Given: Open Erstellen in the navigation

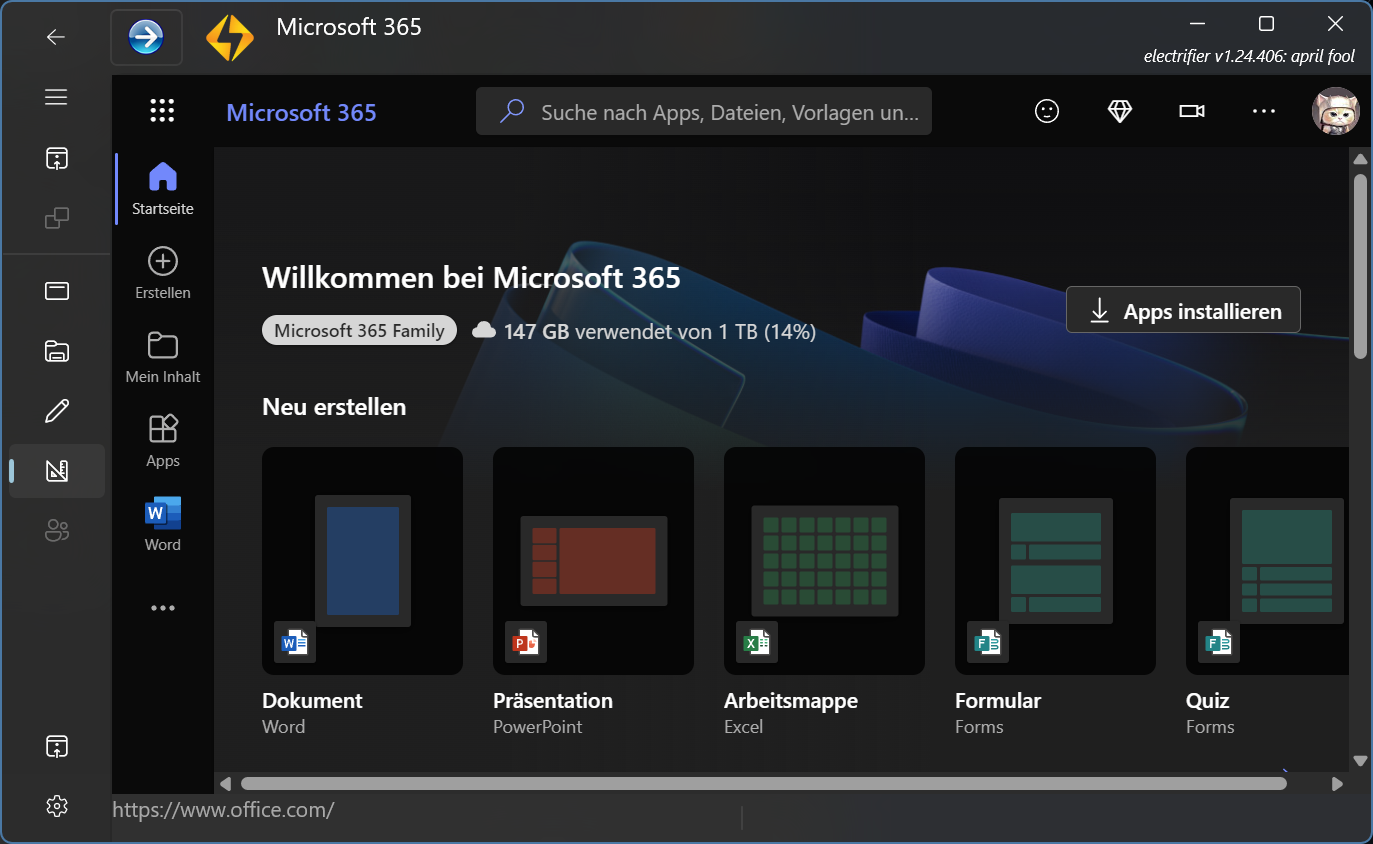Looking at the screenshot, I should point(163,273).
